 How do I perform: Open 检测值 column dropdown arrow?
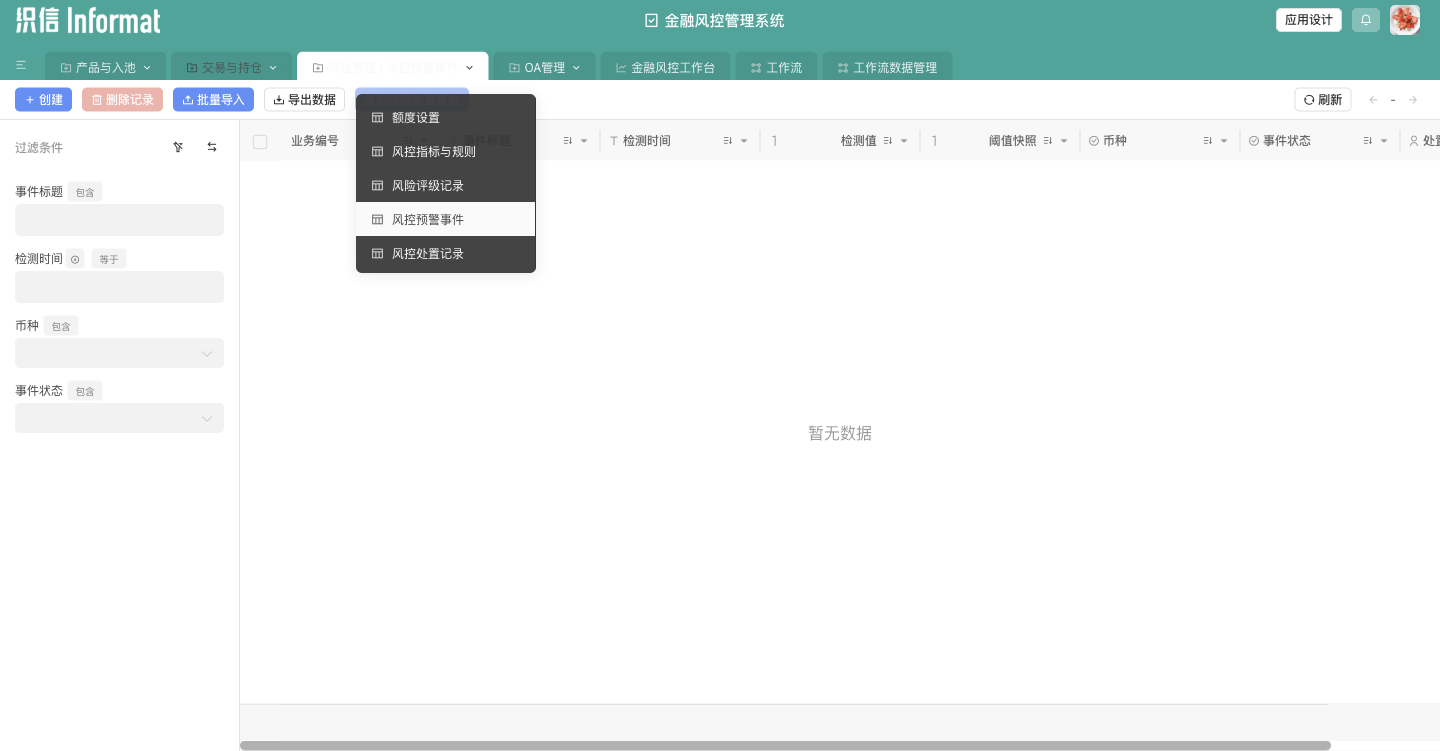pos(904,141)
